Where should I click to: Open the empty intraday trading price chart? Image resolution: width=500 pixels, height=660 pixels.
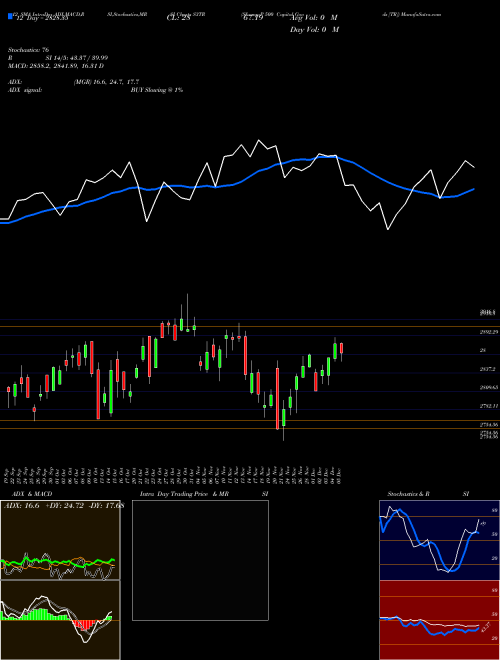[200, 560]
